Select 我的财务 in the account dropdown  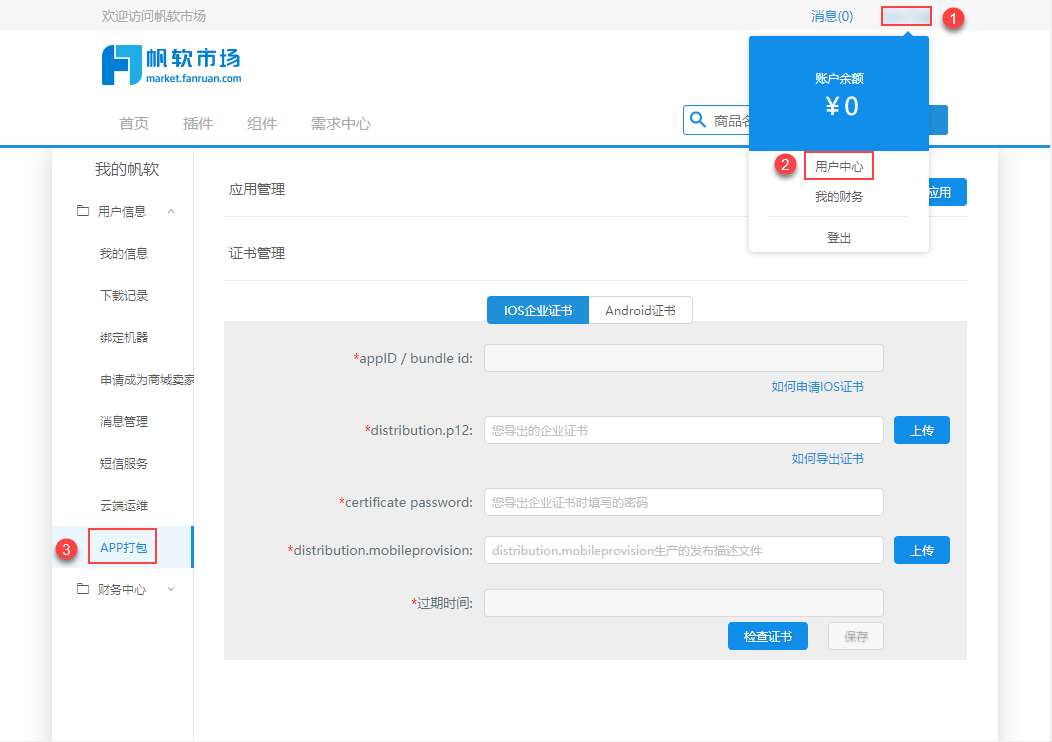pyautogui.click(x=839, y=197)
